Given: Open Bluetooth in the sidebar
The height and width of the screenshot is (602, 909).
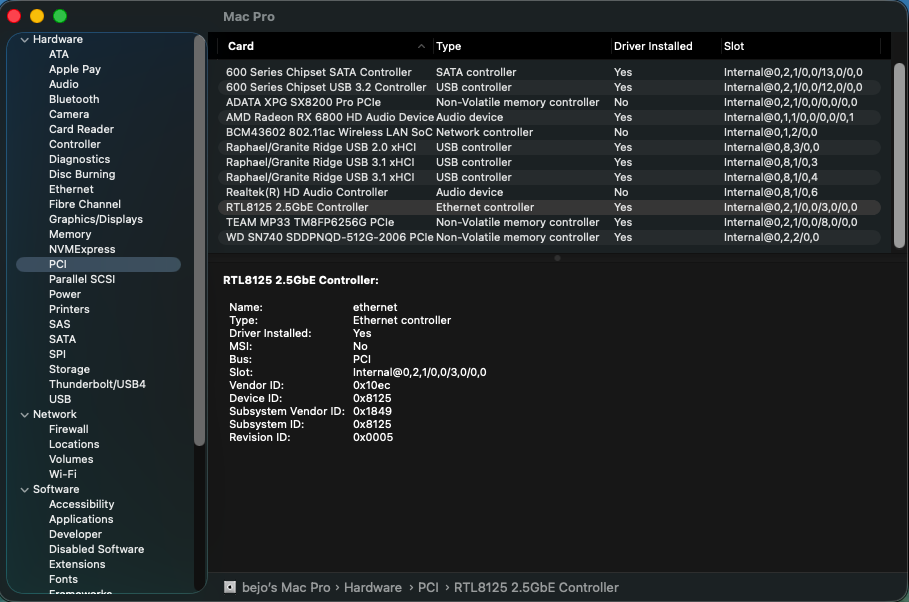Looking at the screenshot, I should coord(74,99).
